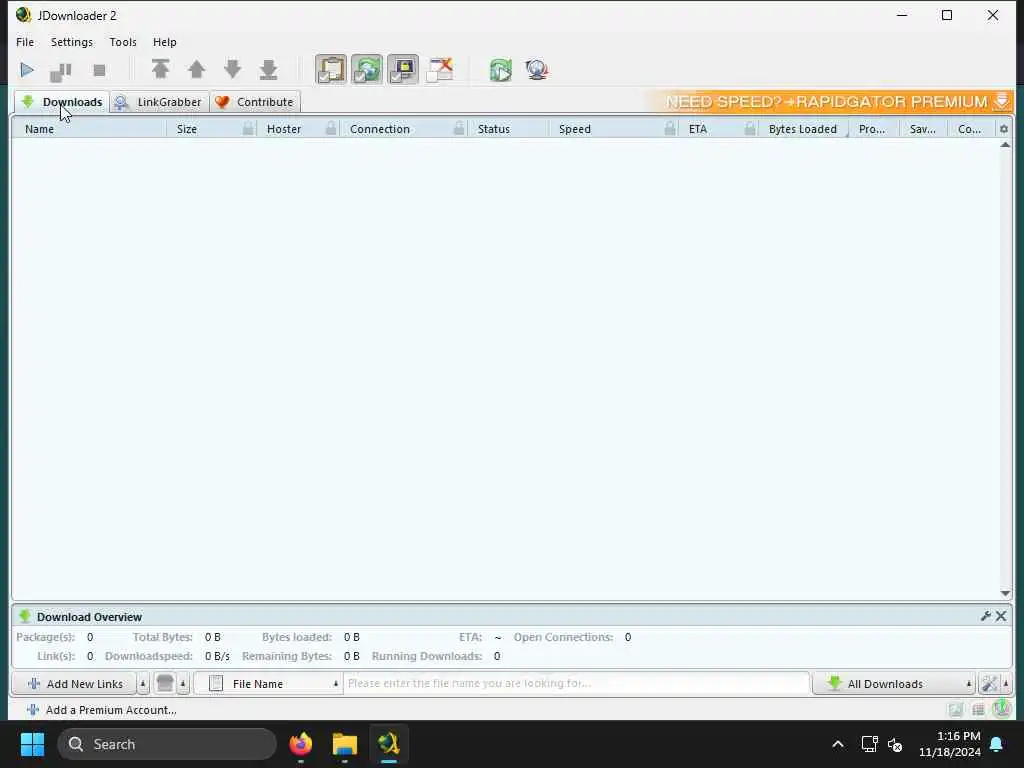1024x768 pixels.
Task: Click the Rapidgator Premium banner
Action: 829,102
